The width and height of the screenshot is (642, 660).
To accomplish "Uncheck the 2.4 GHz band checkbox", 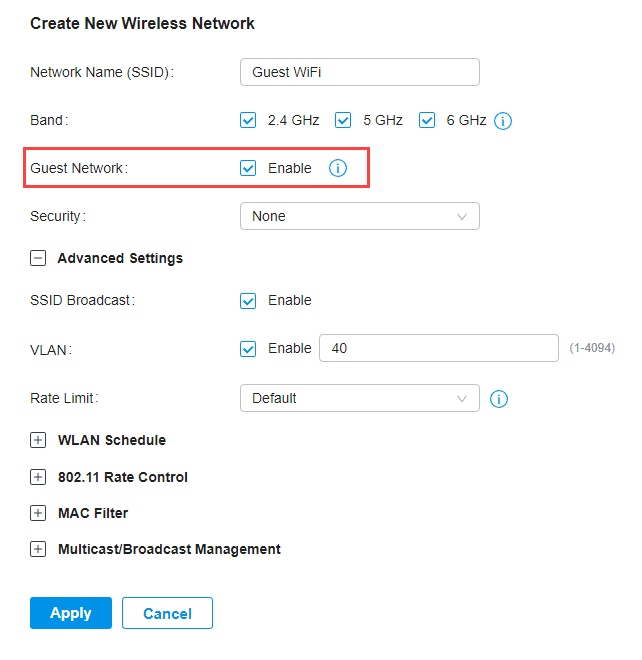I will pos(248,121).
